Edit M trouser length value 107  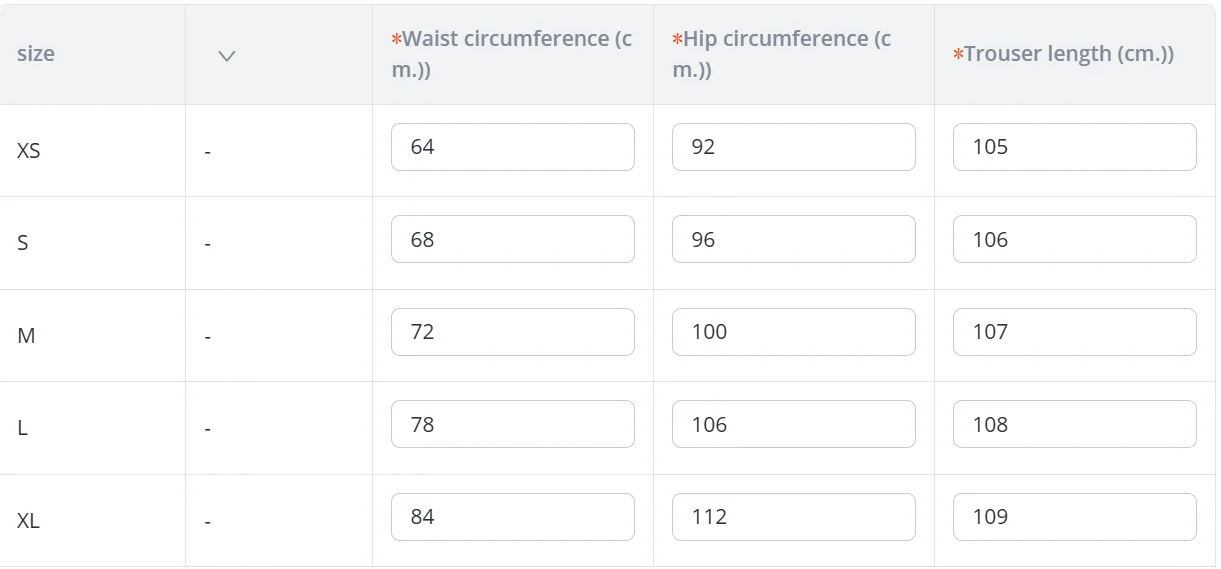point(1074,332)
